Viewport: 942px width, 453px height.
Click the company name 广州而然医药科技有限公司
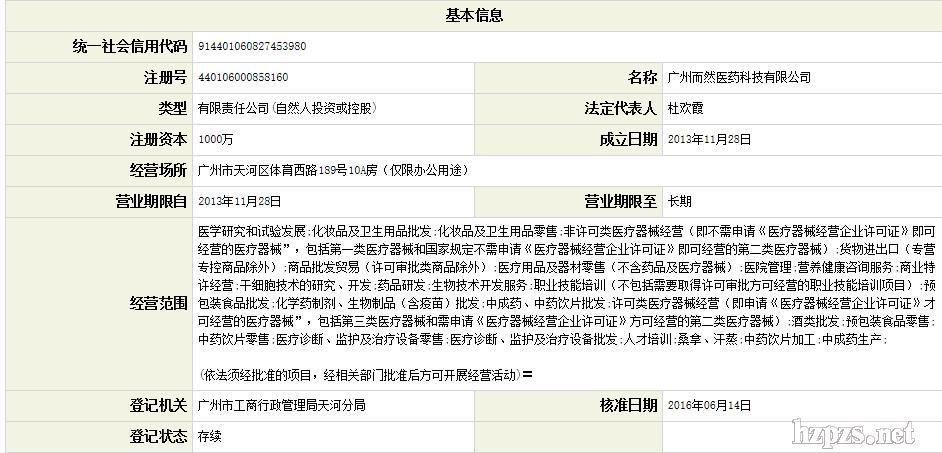(x=739, y=77)
